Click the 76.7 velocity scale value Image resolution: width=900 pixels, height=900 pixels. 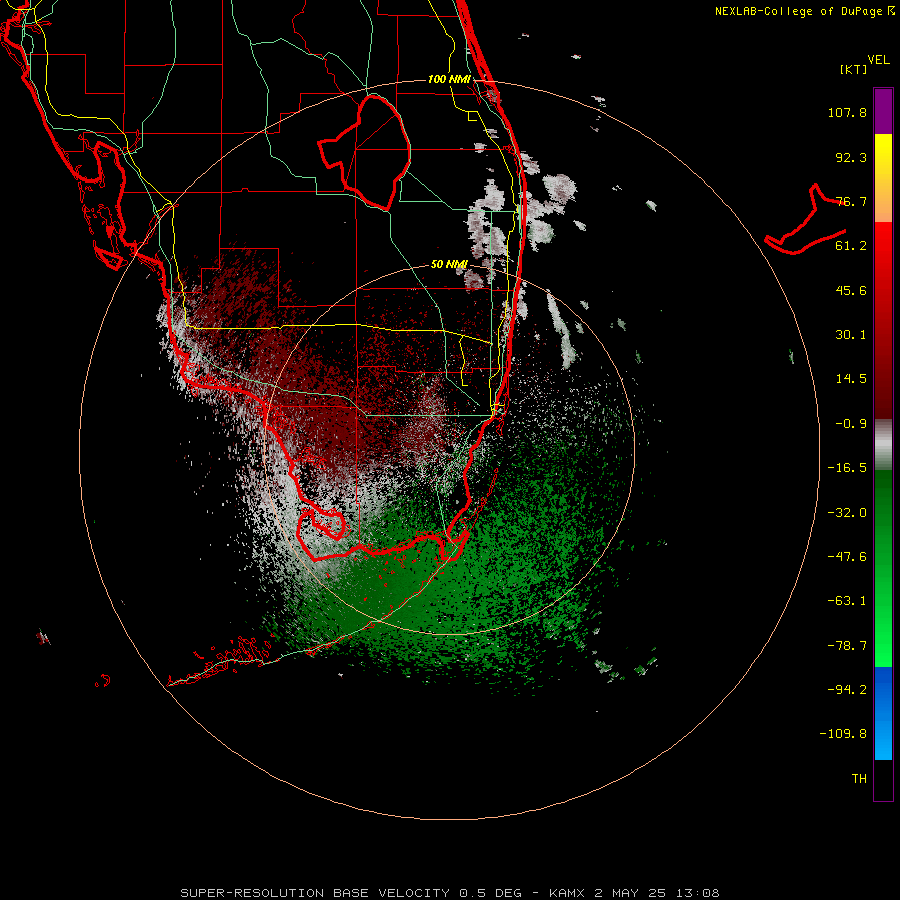pos(851,201)
